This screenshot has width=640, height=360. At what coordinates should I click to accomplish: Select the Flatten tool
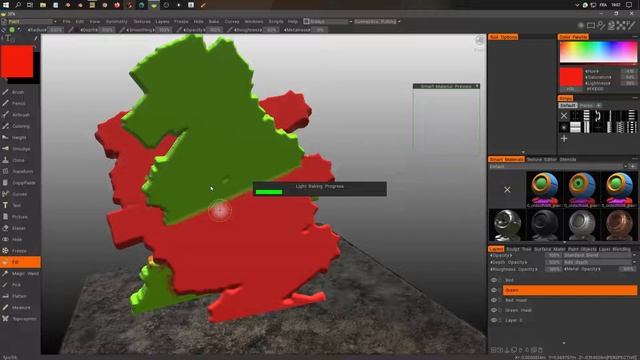pyautogui.click(x=20, y=296)
